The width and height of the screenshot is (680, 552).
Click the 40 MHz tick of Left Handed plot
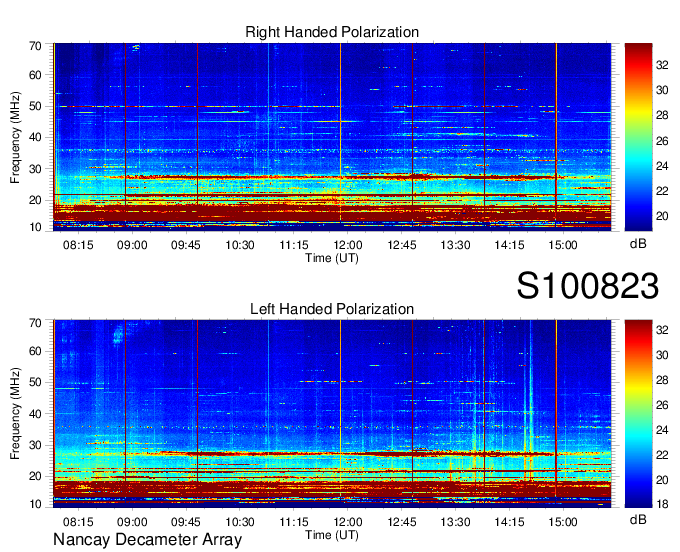(35, 414)
